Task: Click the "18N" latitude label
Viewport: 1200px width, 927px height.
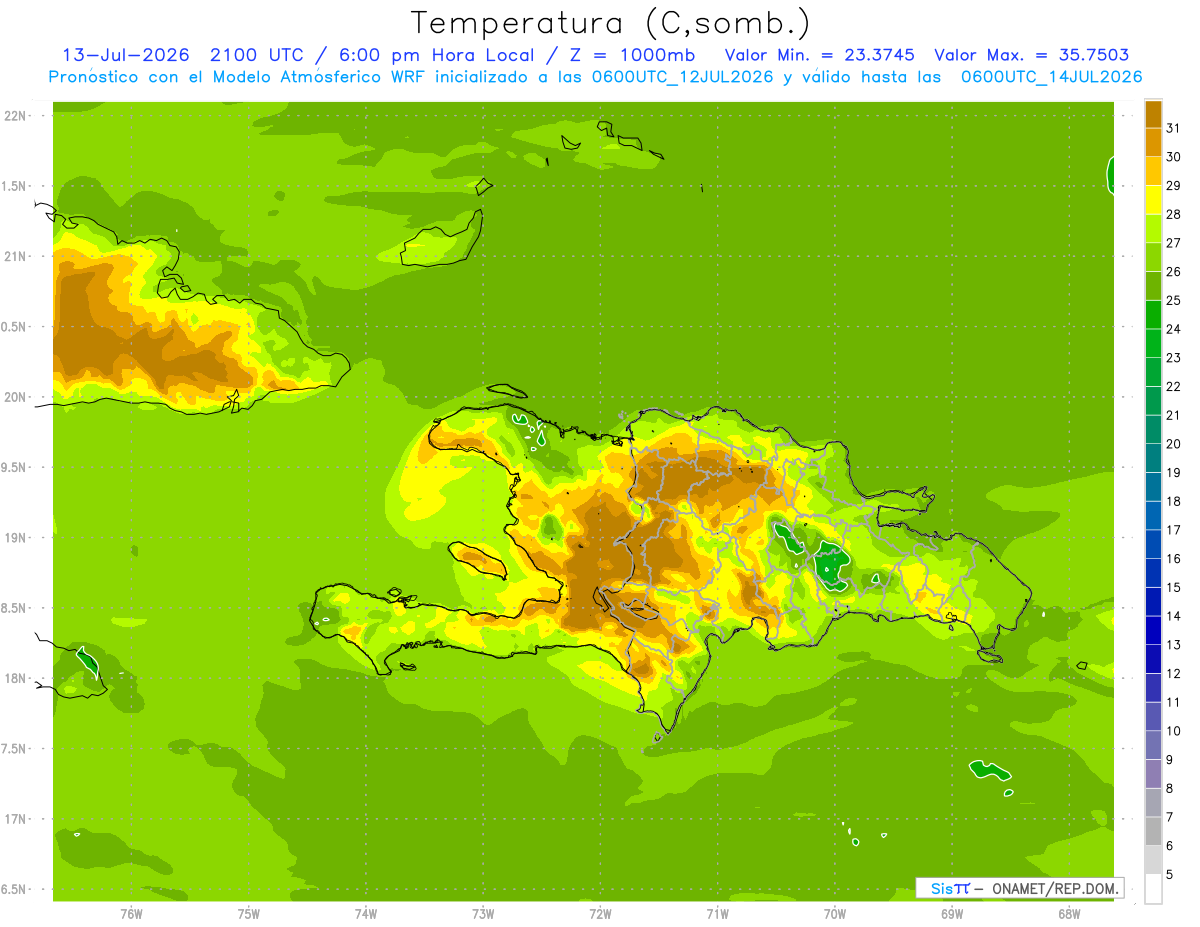Action: pos(16,678)
